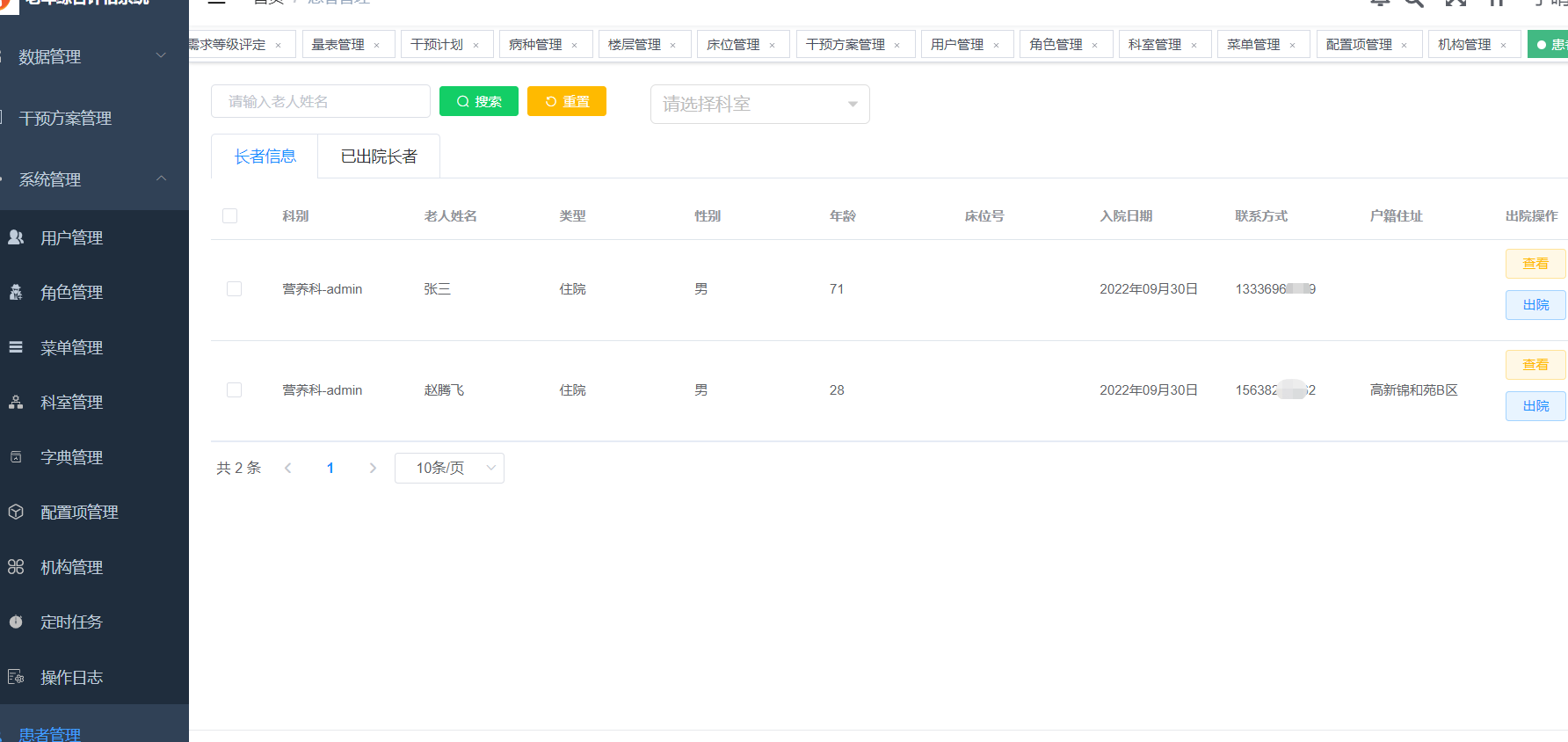This screenshot has width=1568, height=742.
Task: Close the 量表管理 tab
Action: point(377,46)
